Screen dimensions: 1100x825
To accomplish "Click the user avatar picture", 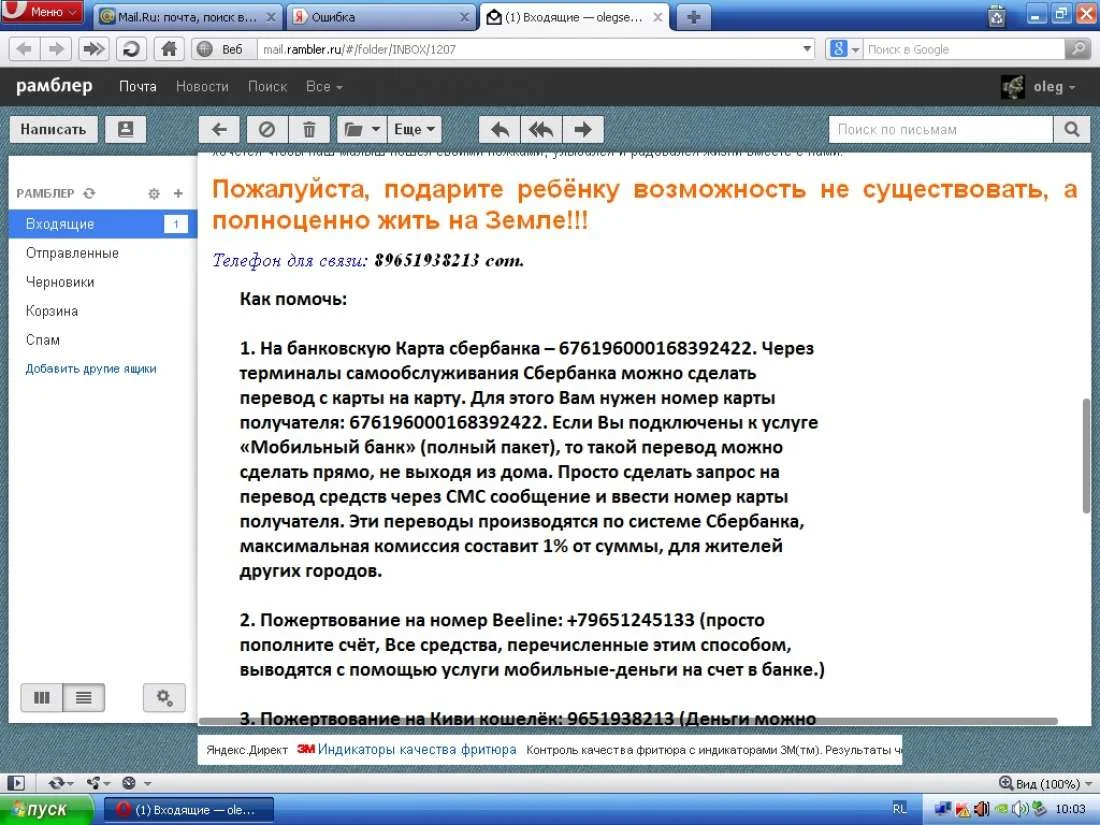I will [x=1012, y=87].
